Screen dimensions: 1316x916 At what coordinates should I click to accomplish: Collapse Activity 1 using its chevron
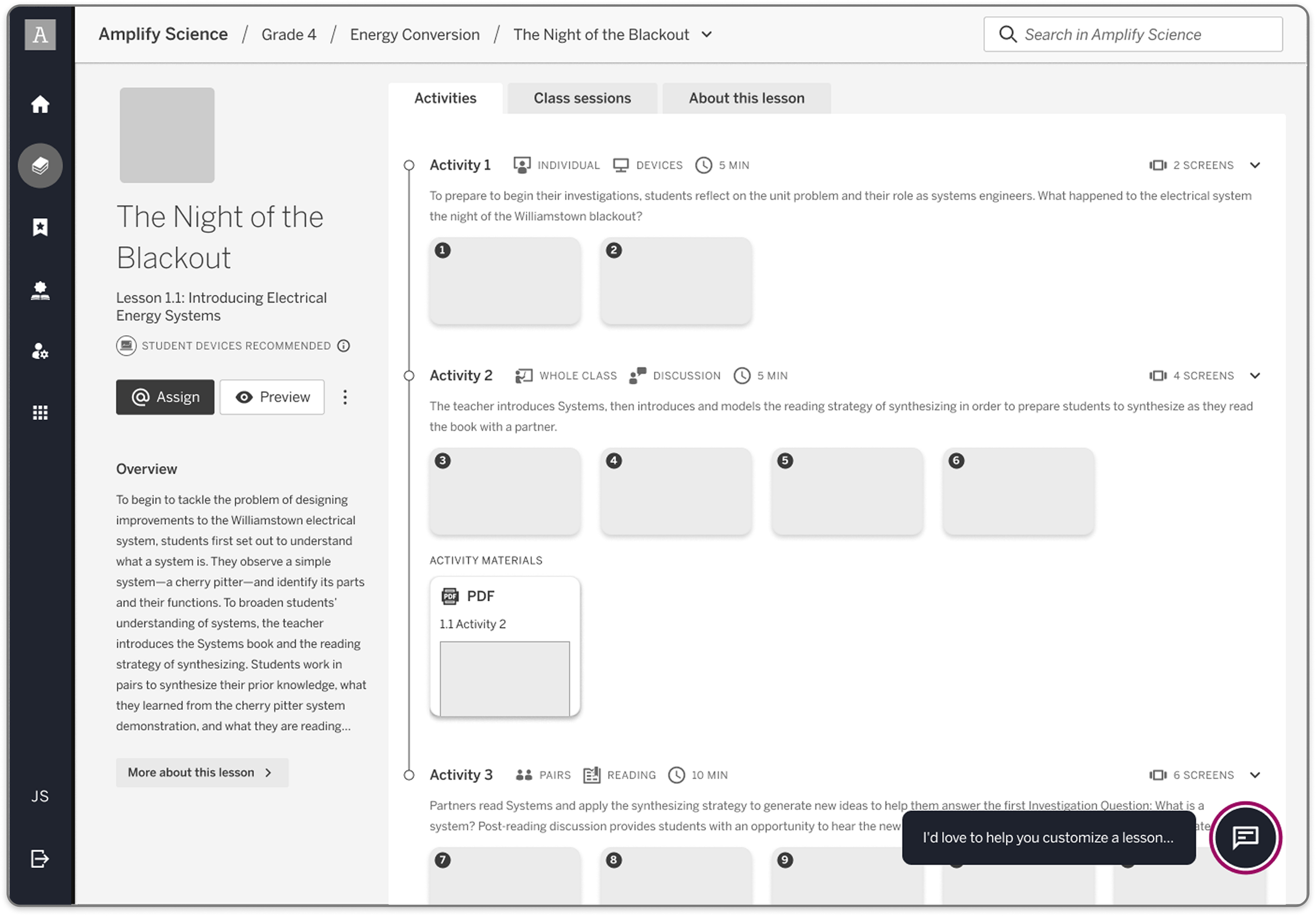1254,166
